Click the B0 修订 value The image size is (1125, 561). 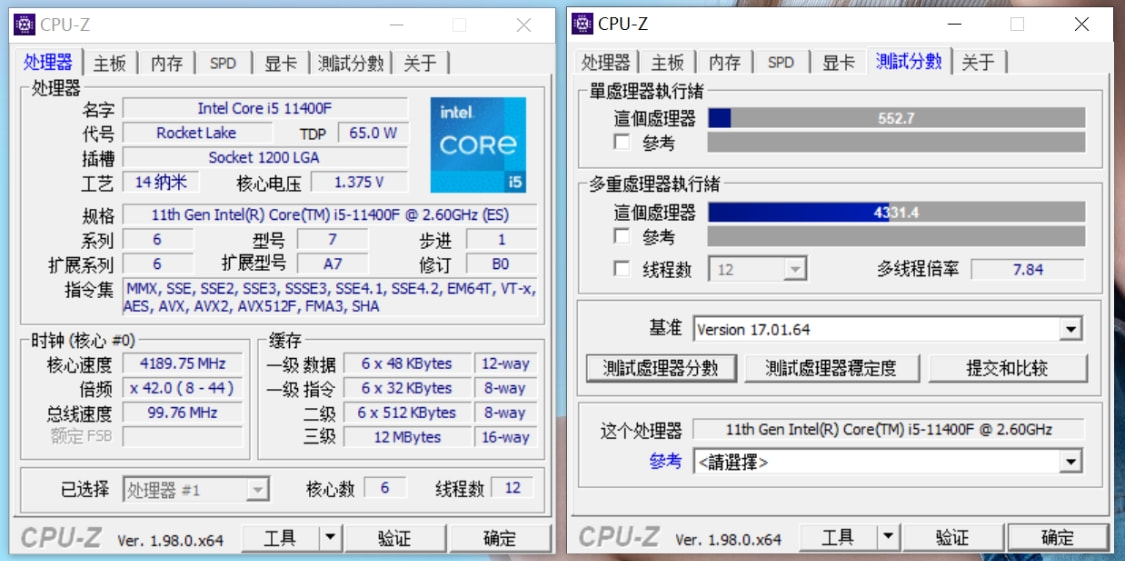pos(501,263)
